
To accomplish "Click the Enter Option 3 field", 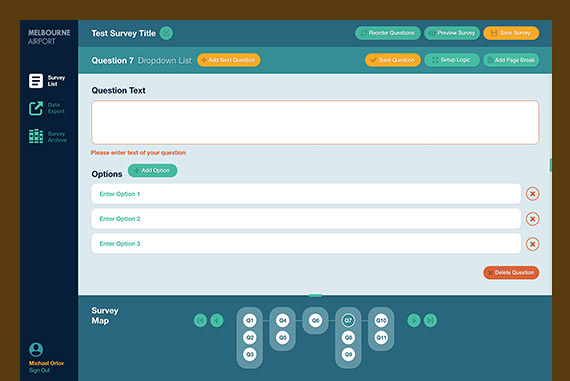I will [306, 244].
